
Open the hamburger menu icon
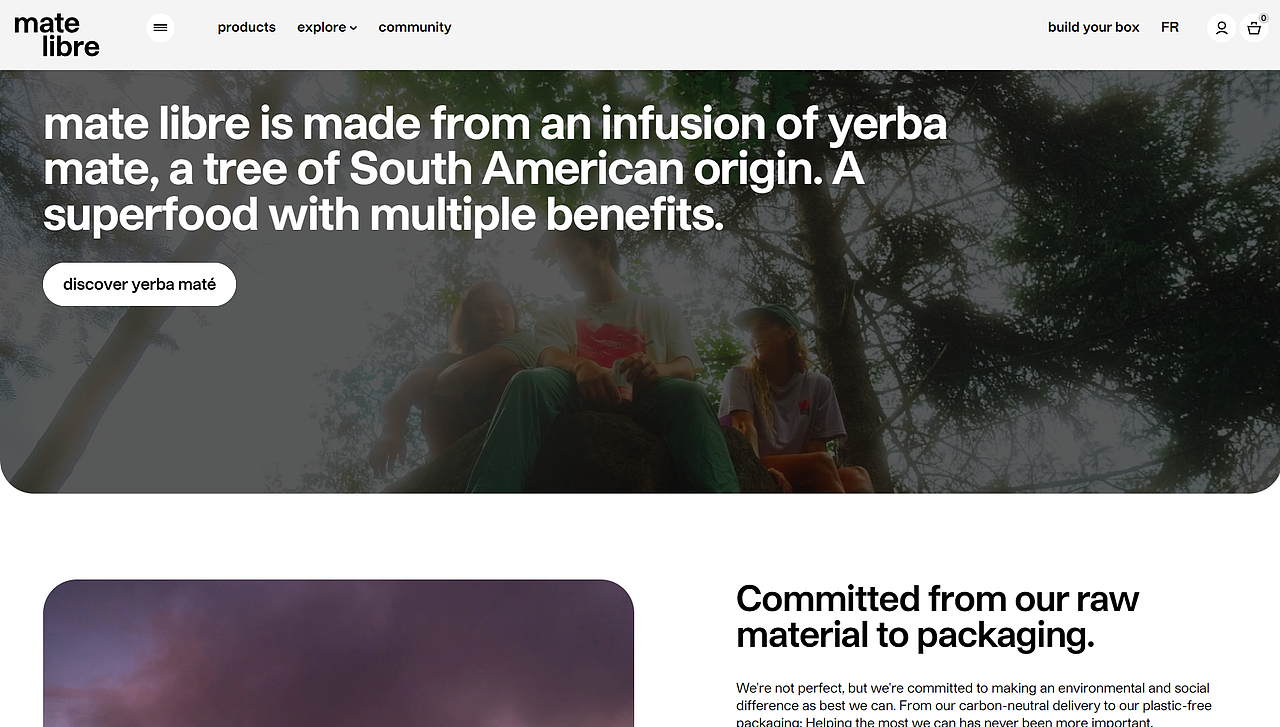pos(160,28)
